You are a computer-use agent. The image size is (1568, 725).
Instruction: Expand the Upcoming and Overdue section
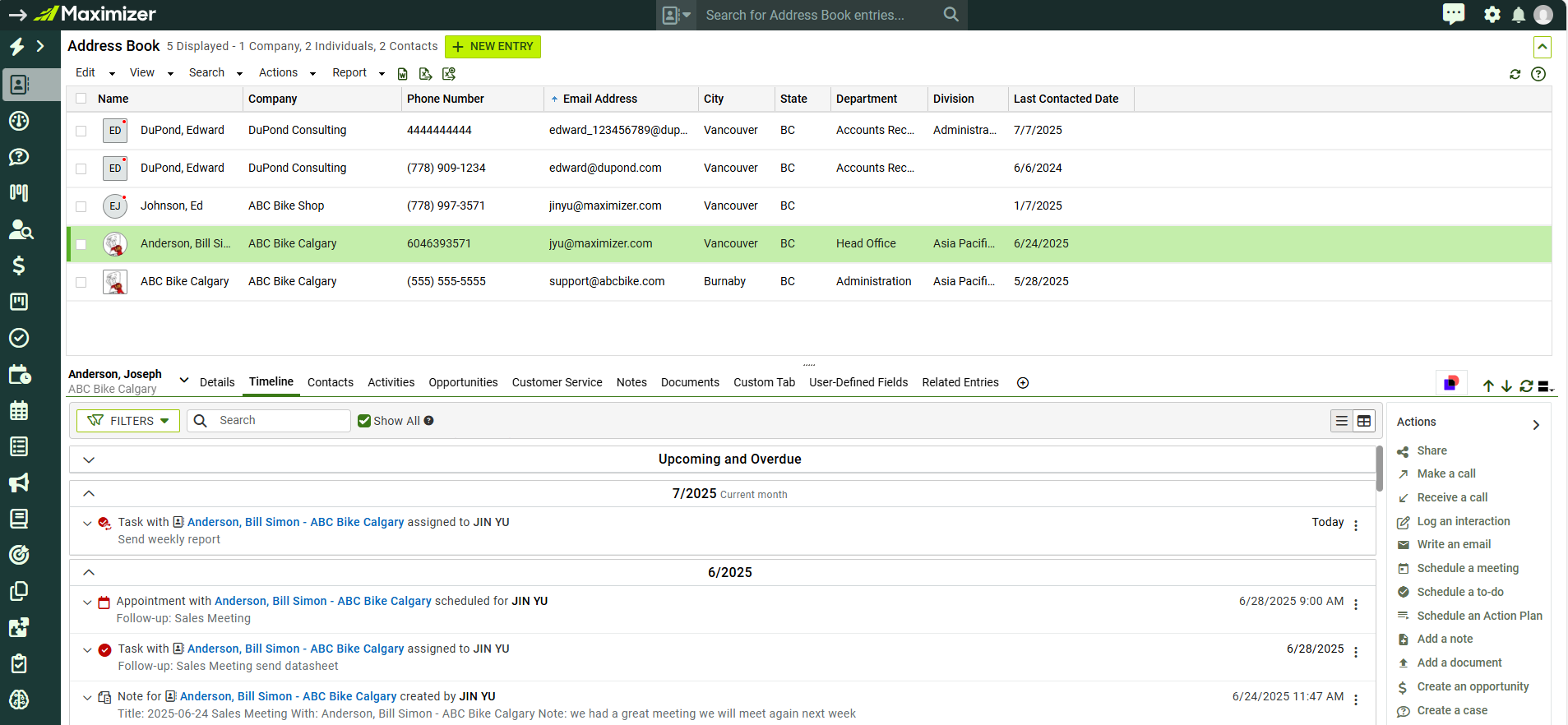[x=89, y=459]
